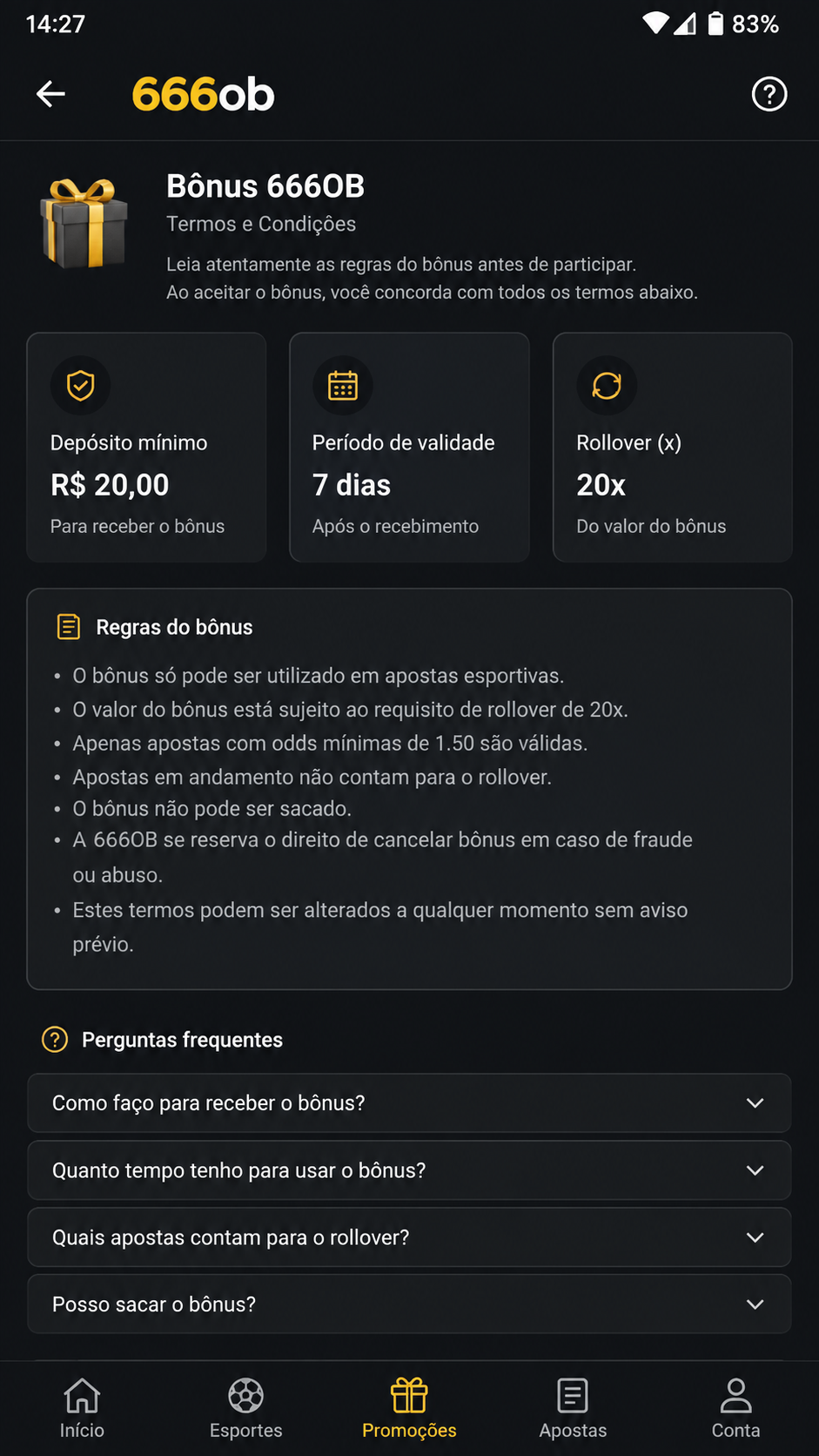Tap the Perguntas frequentes question icon
819x1456 pixels.
[55, 1040]
